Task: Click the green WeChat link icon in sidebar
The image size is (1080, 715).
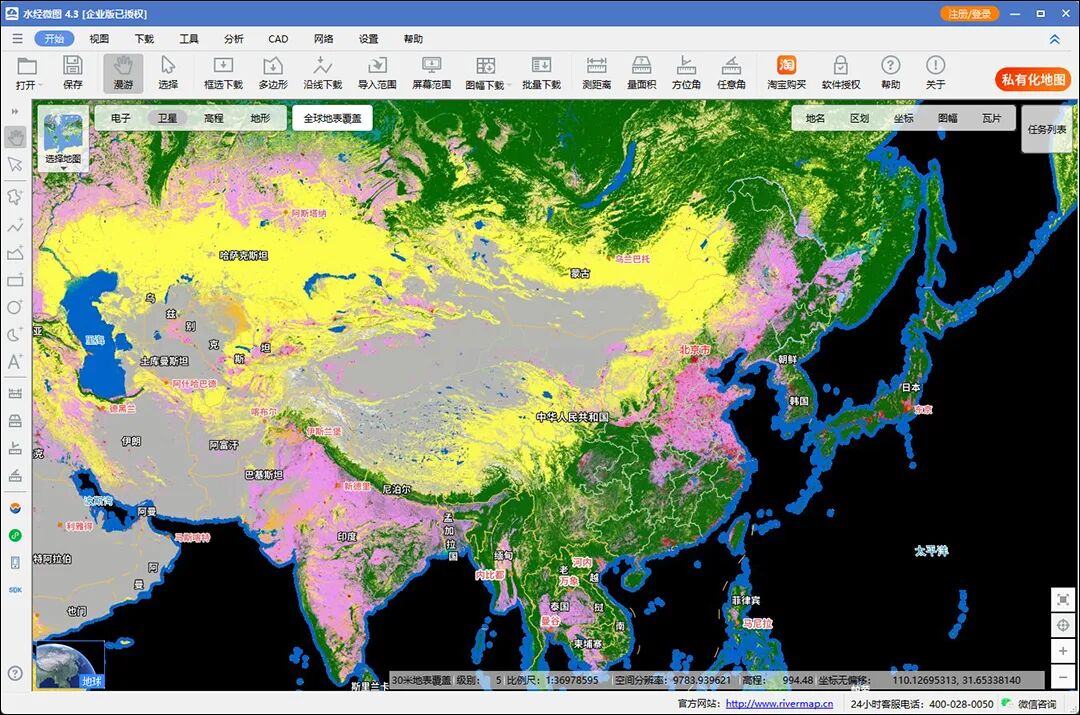Action: (x=15, y=535)
